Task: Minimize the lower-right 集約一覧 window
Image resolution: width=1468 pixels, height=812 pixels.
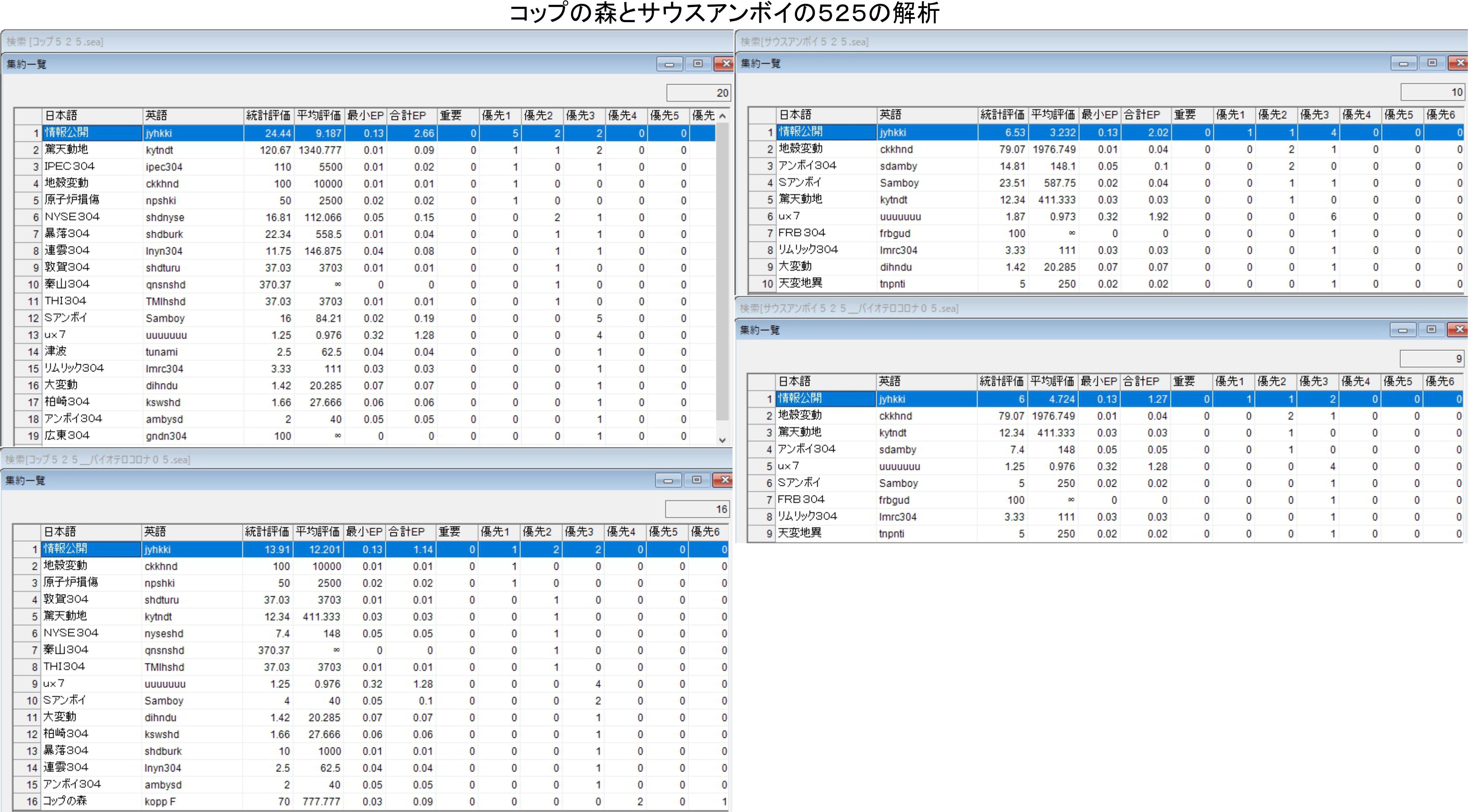Action: click(1403, 329)
